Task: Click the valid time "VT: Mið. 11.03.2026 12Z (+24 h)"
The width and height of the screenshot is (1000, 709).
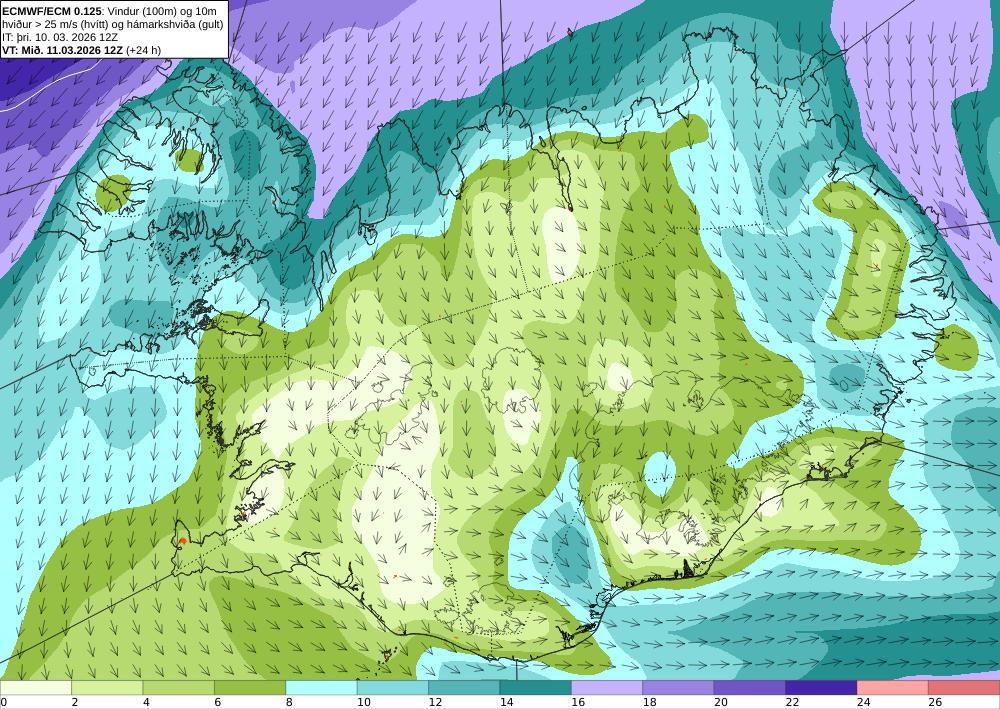Action: (81, 50)
